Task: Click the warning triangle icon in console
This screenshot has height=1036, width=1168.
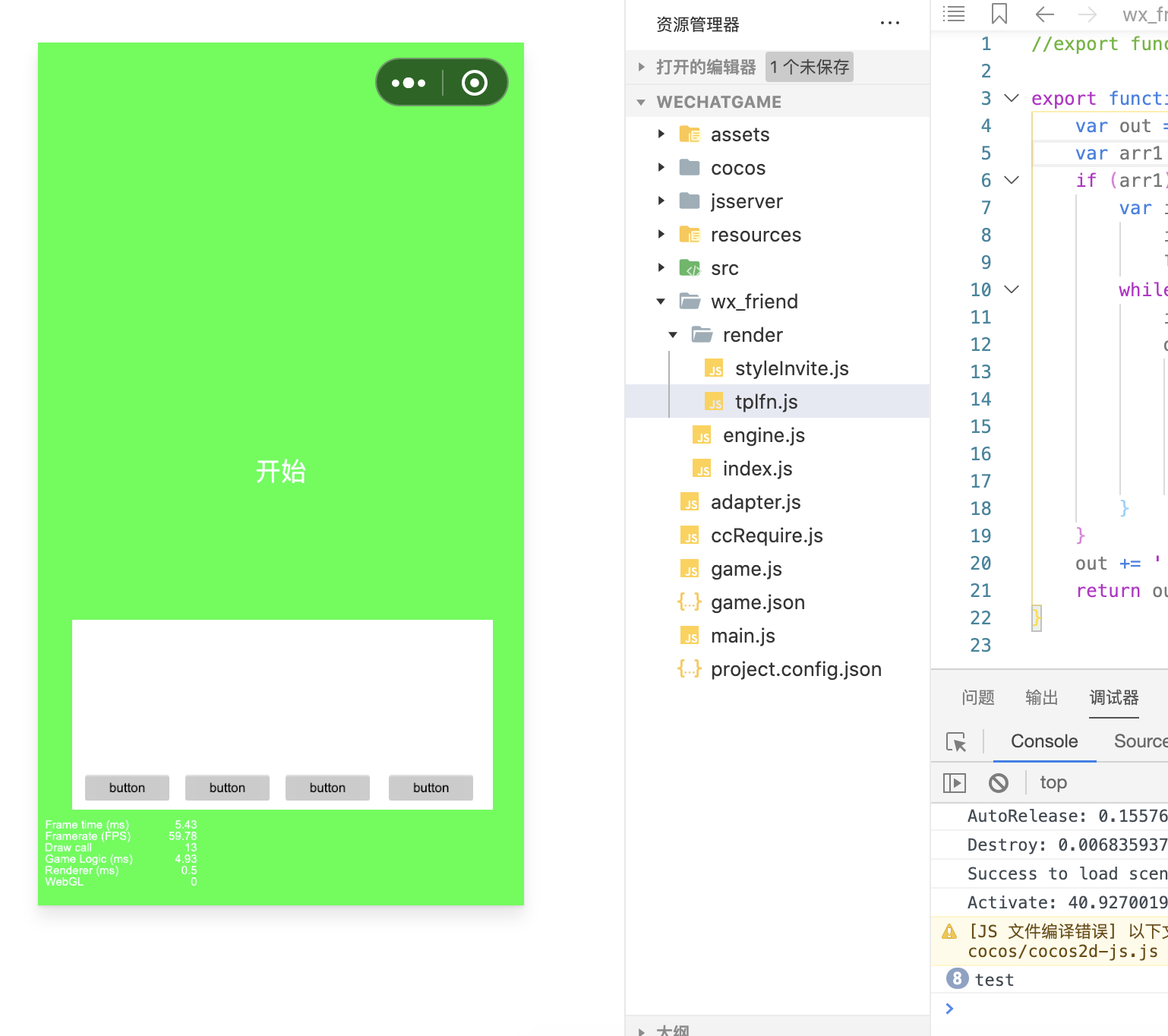Action: click(949, 931)
